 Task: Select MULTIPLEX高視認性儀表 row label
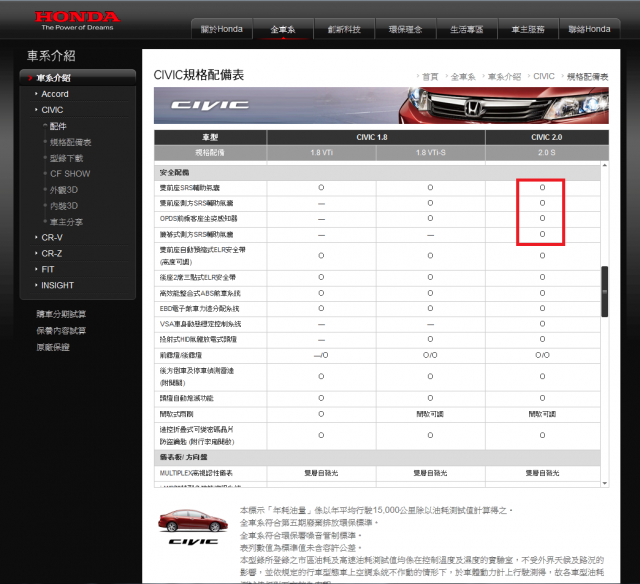(196, 473)
